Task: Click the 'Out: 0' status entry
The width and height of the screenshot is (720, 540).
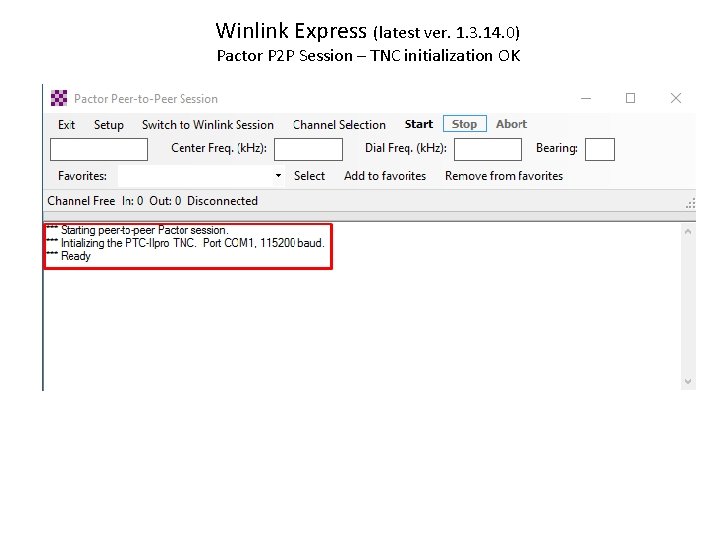Action: (165, 201)
